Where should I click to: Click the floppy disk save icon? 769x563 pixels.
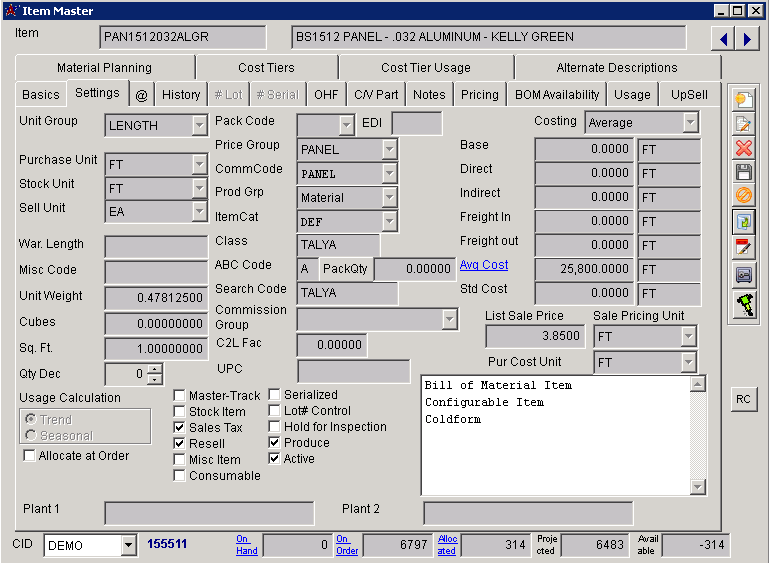click(743, 173)
